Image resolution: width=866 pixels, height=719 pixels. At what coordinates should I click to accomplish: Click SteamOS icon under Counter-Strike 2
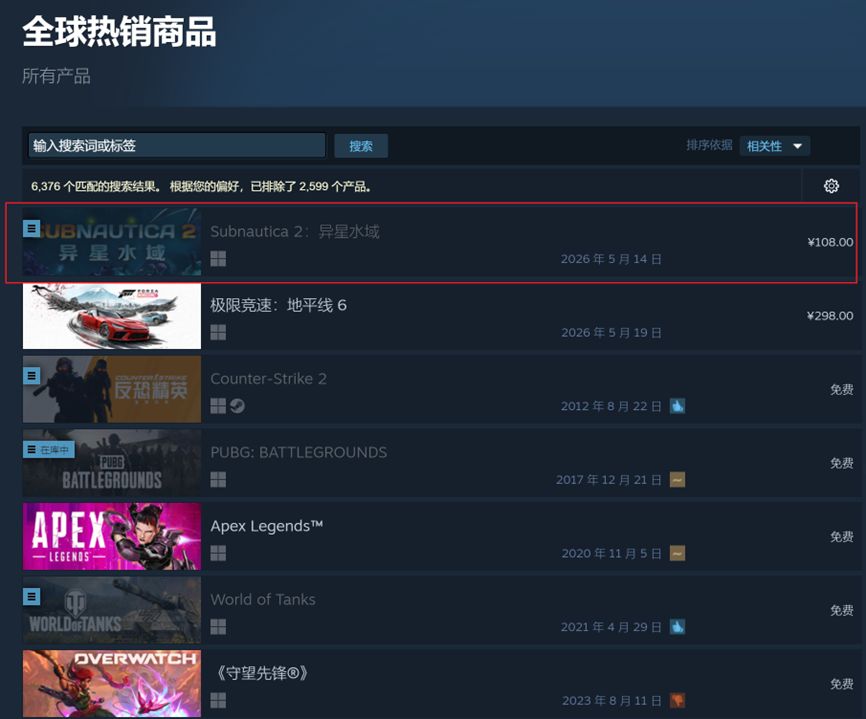(237, 406)
